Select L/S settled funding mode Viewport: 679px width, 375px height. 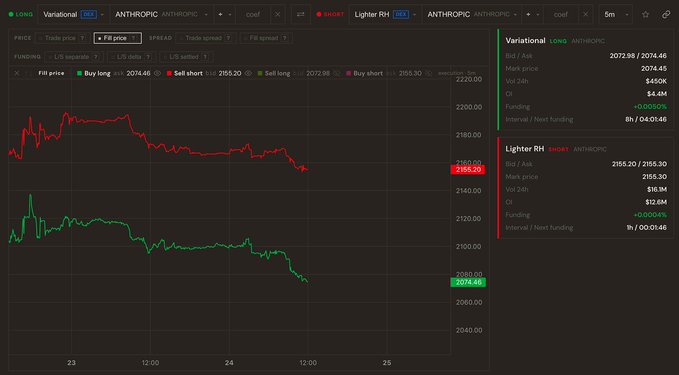tap(187, 57)
